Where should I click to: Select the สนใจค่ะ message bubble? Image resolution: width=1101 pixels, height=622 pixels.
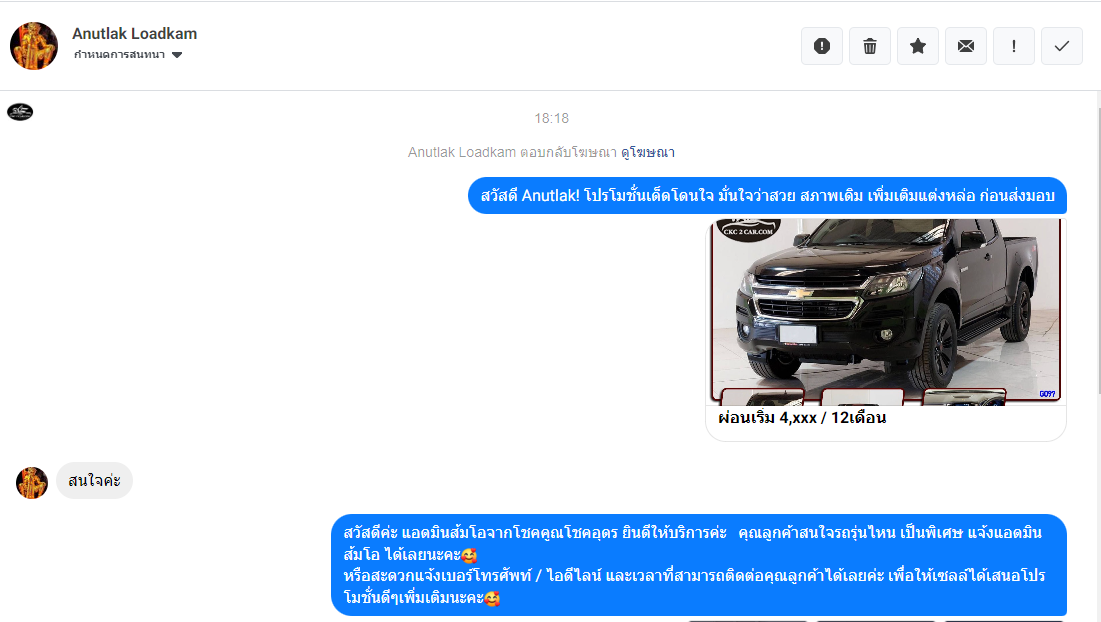click(x=94, y=481)
